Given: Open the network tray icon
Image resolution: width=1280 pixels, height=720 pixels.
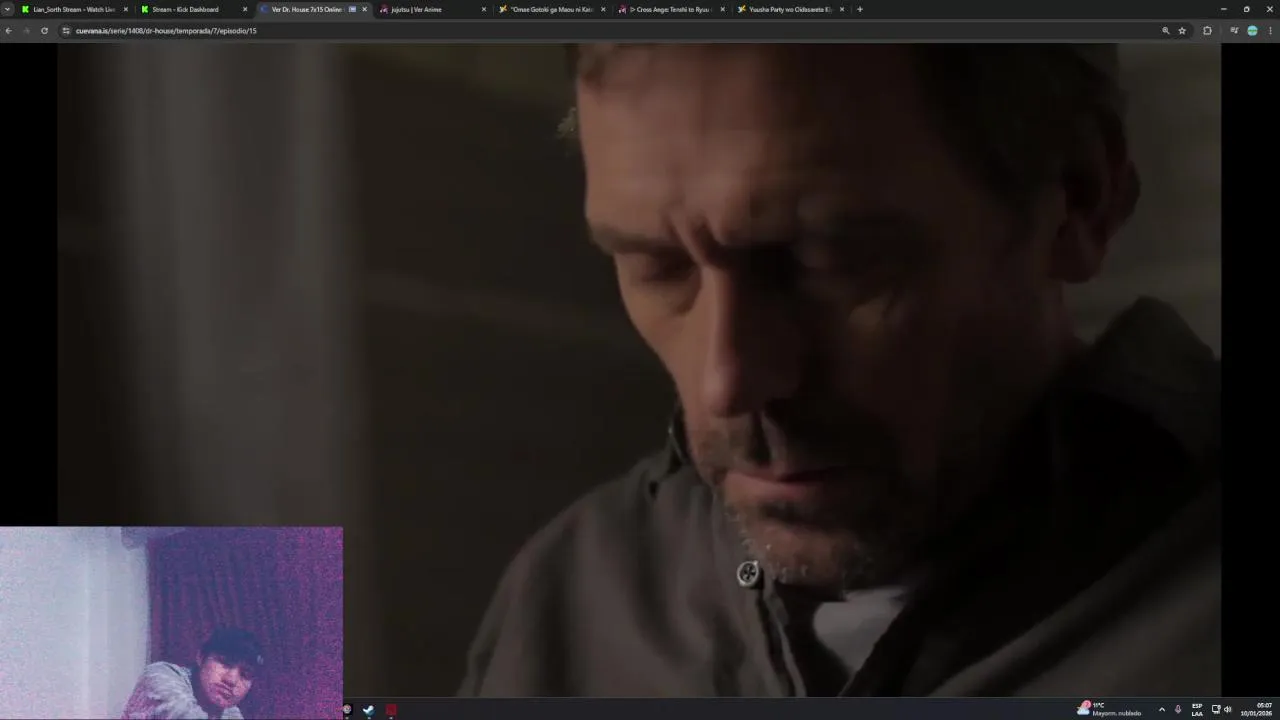Looking at the screenshot, I should [x=1216, y=710].
